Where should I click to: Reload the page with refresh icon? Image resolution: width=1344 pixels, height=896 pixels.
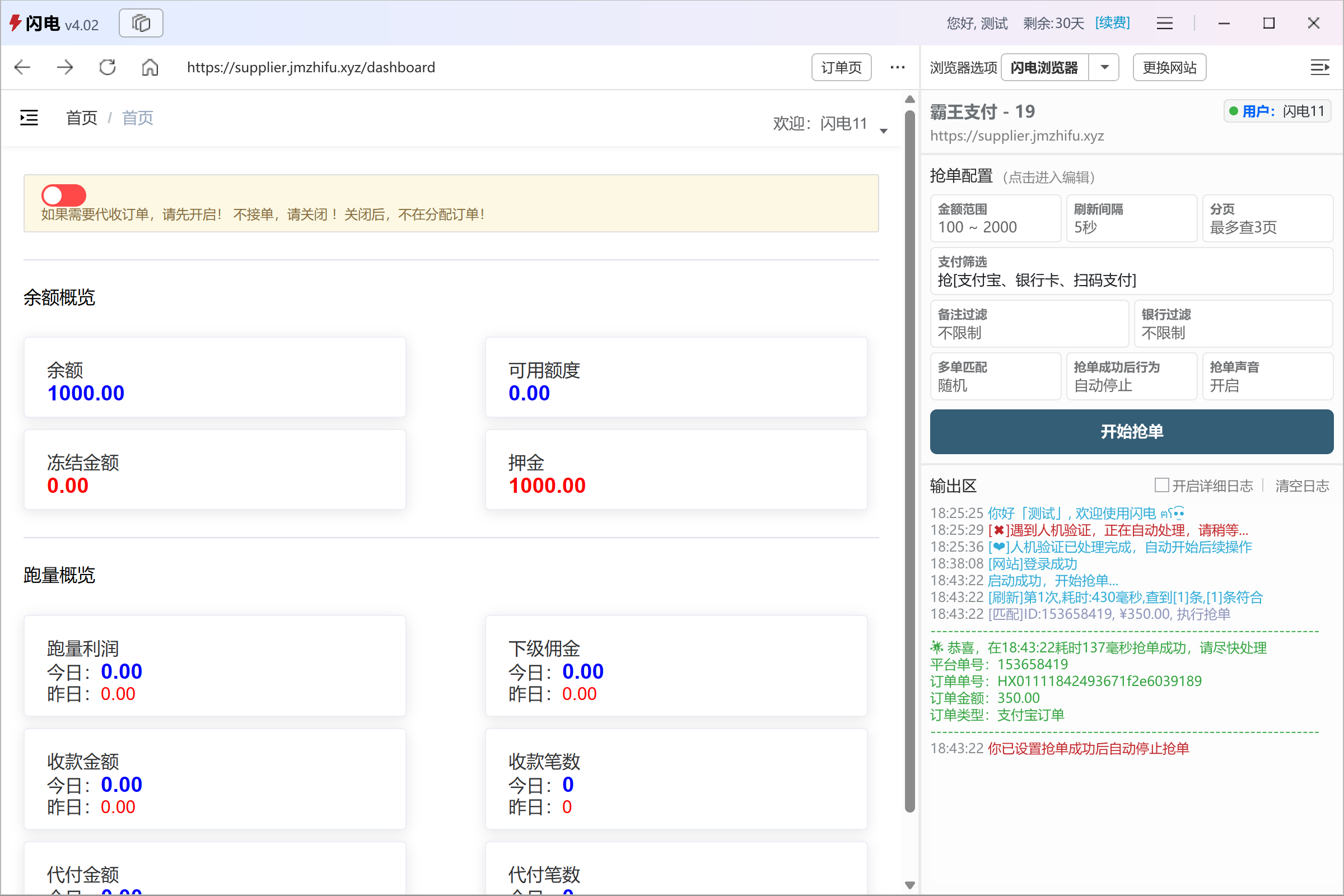pos(108,67)
